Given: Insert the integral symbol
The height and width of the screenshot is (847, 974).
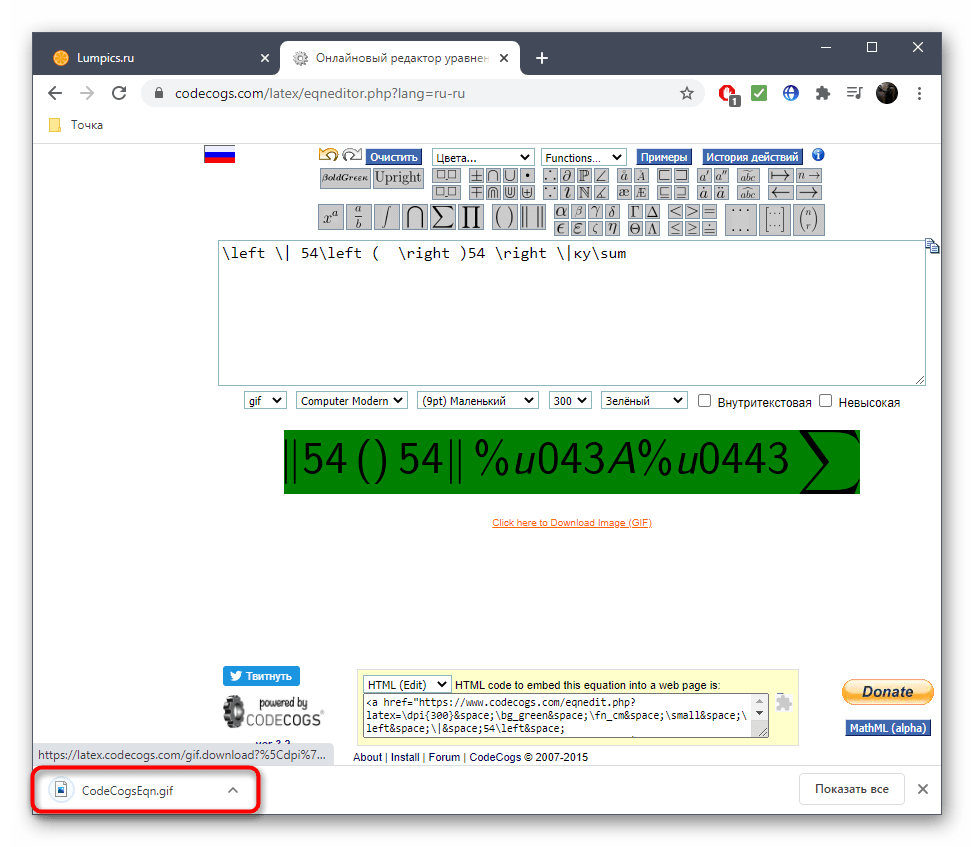Looking at the screenshot, I should click(386, 217).
